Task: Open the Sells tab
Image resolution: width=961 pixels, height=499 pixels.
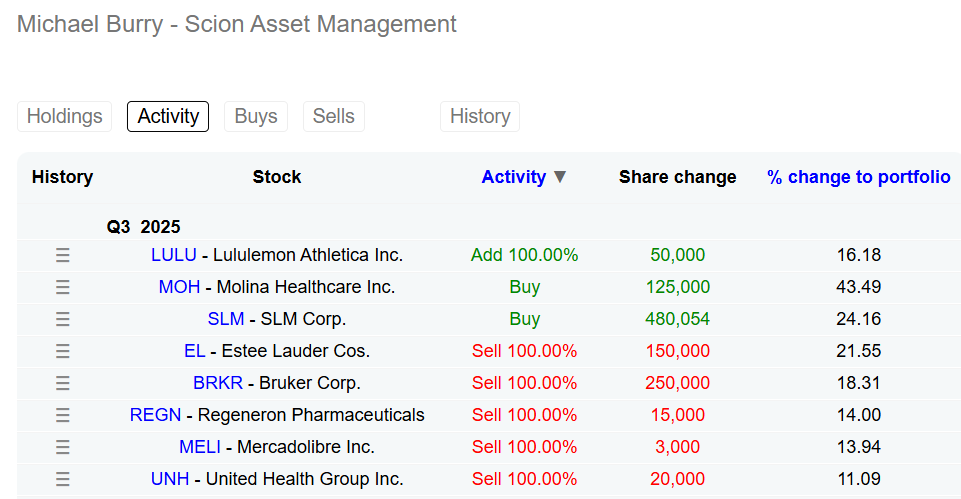Action: [333, 116]
